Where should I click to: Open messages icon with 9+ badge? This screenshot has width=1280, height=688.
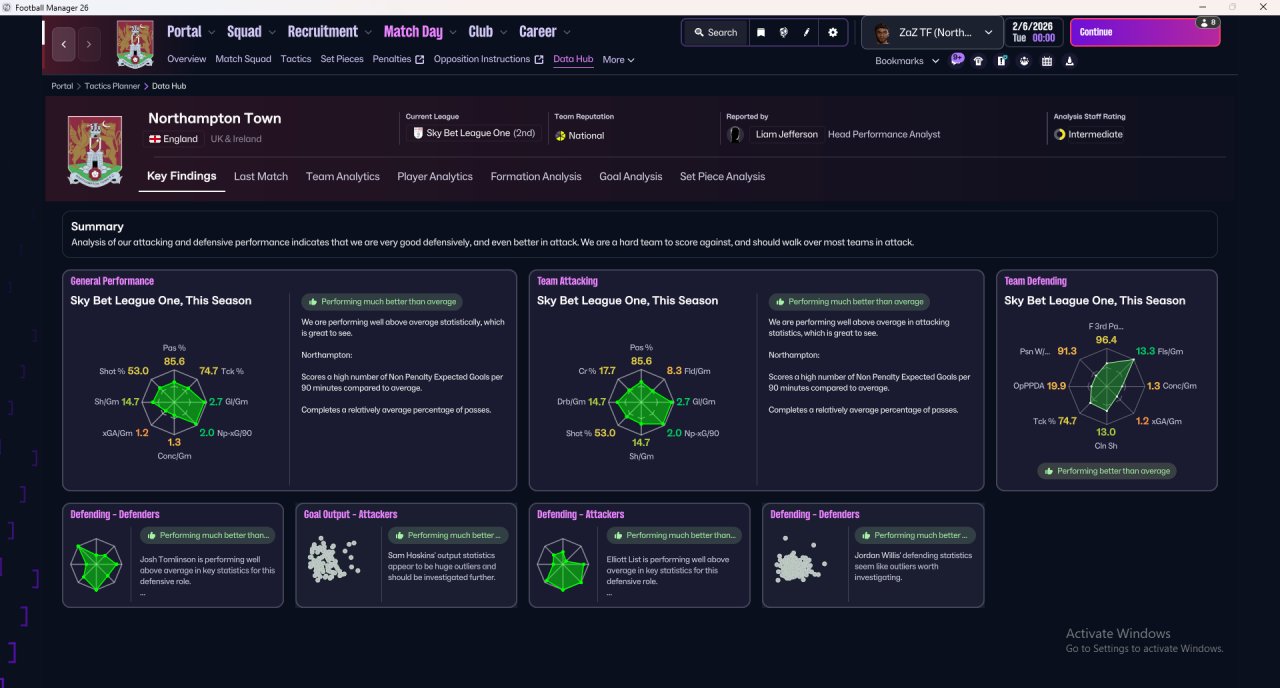point(957,60)
